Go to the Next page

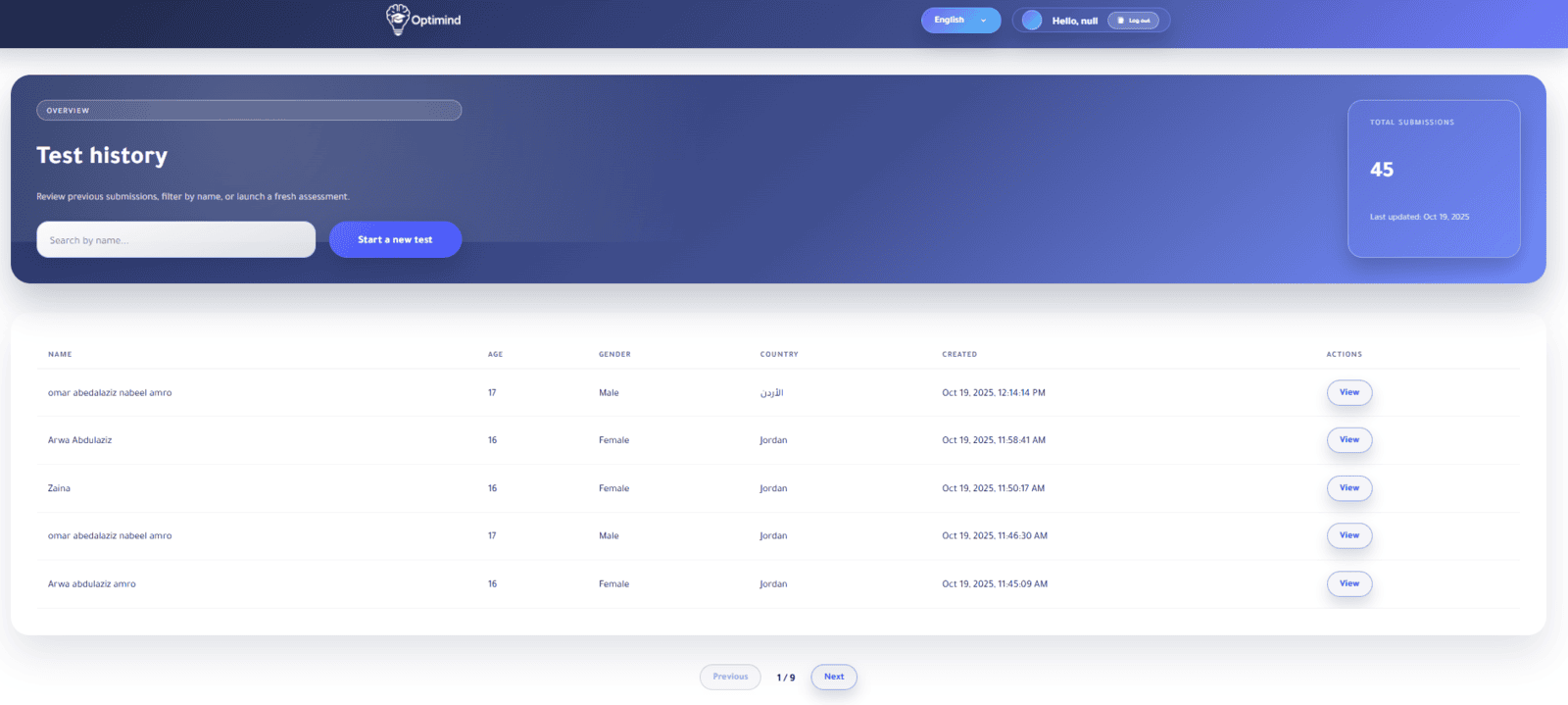click(833, 678)
